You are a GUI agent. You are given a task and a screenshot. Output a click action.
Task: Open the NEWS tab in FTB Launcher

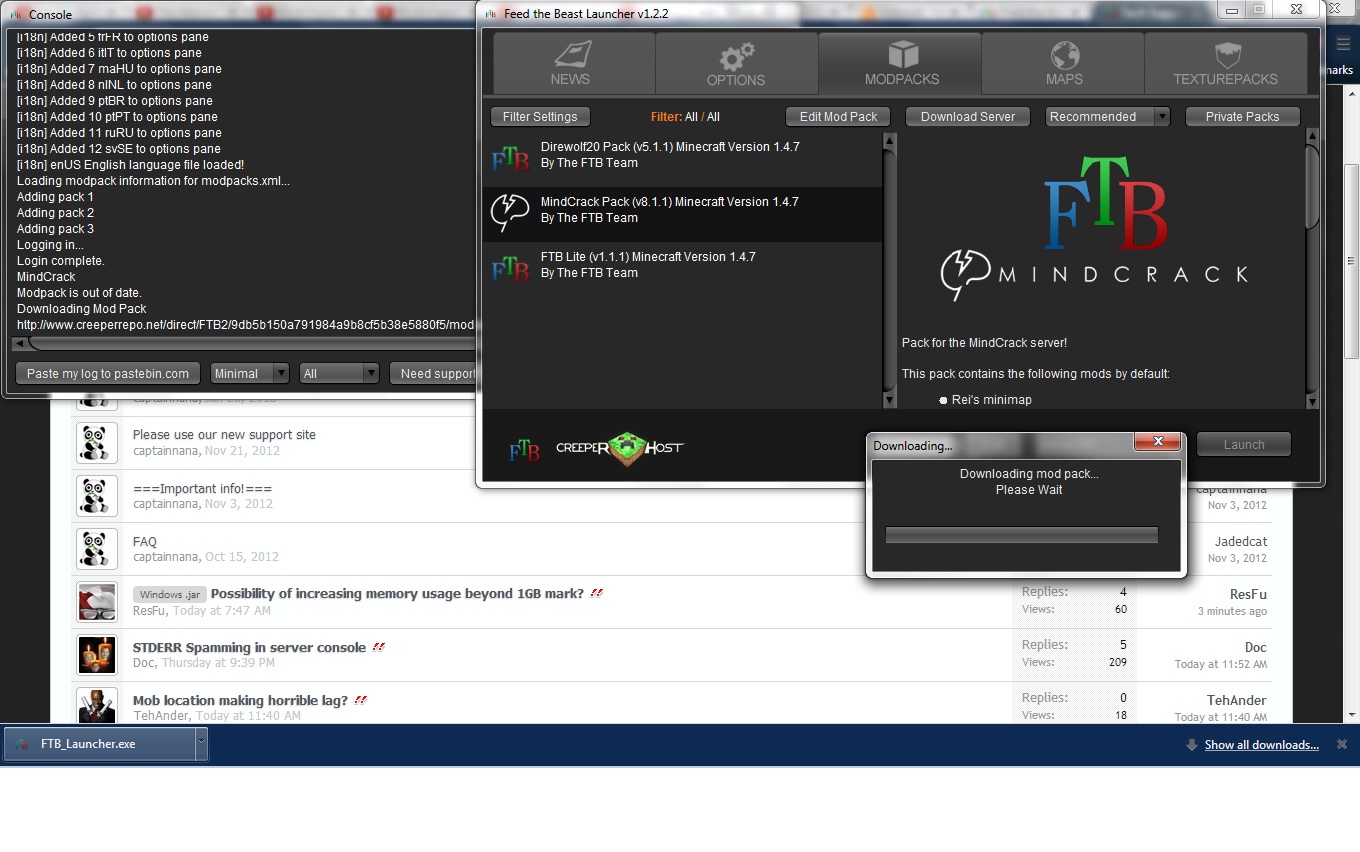[574, 63]
